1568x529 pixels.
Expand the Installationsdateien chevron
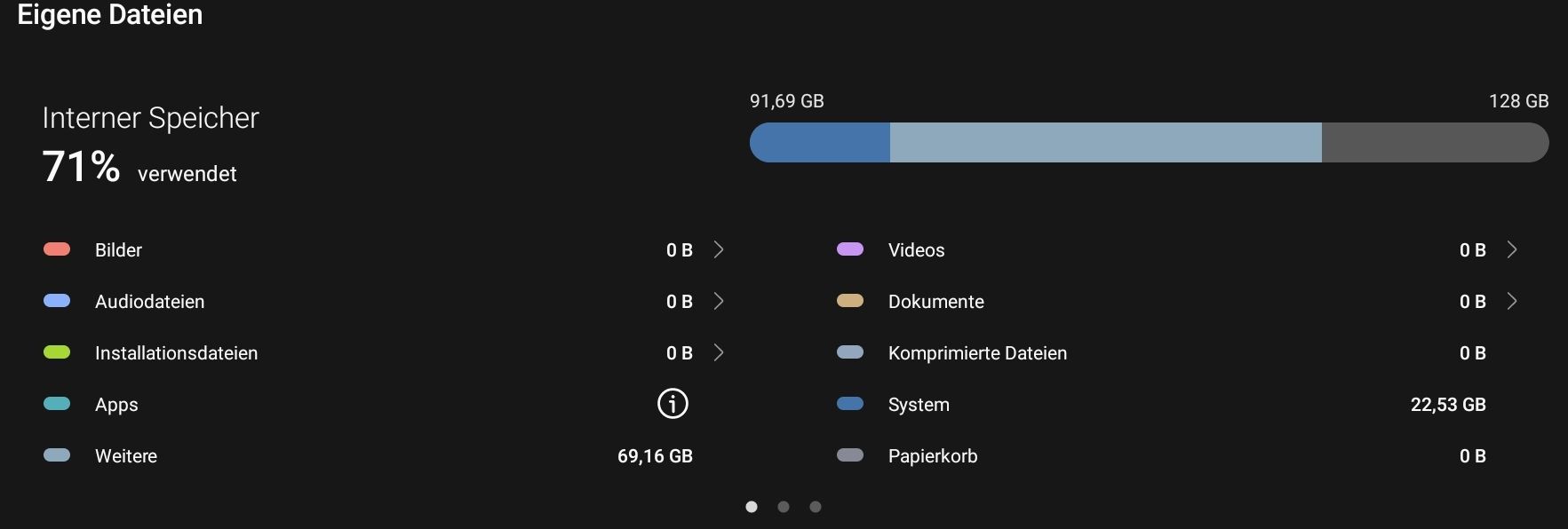(x=719, y=353)
